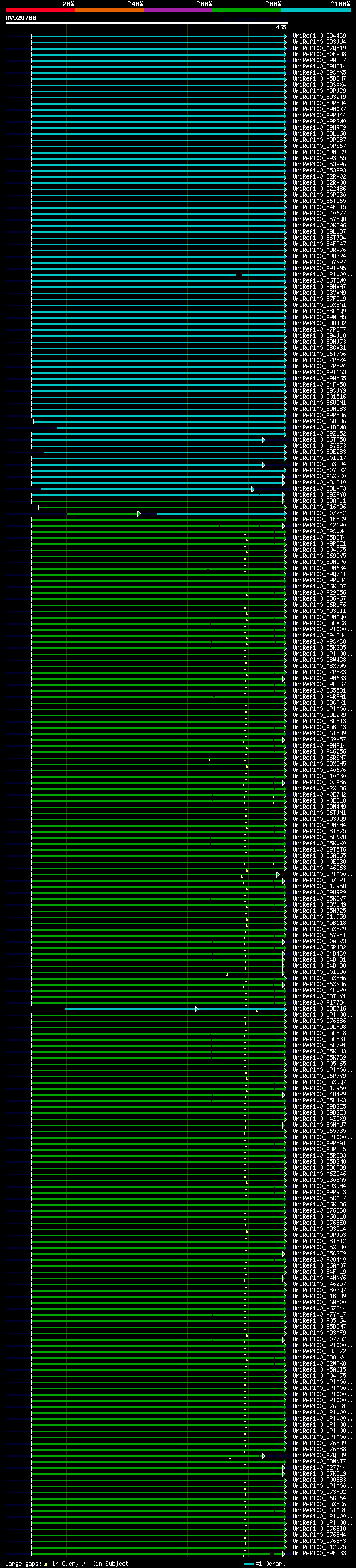Click the green ~80% similarity legend segment
Screen dimensions: 356x1568
pos(247,10)
